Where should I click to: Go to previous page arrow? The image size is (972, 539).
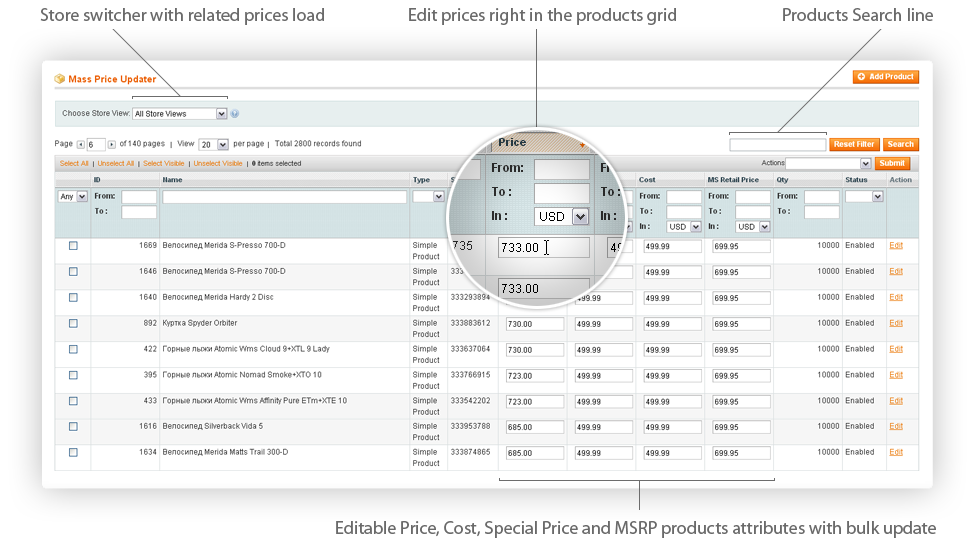(81, 144)
